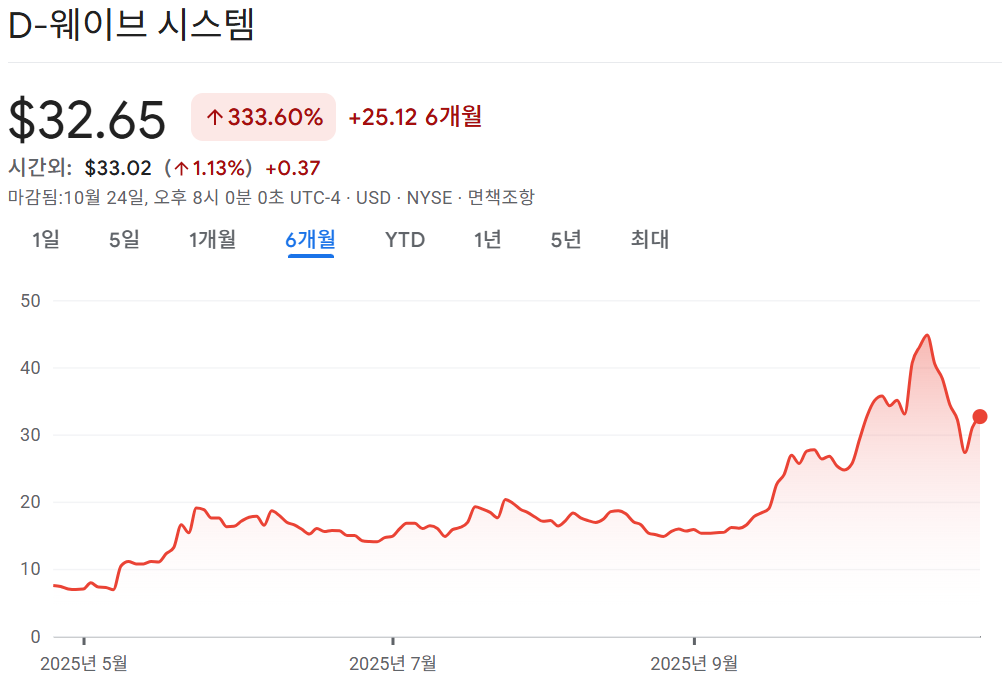Viewport: 1002px width, 677px height.
Task: Switch to the 1일 time range tab
Action: click(x=44, y=240)
